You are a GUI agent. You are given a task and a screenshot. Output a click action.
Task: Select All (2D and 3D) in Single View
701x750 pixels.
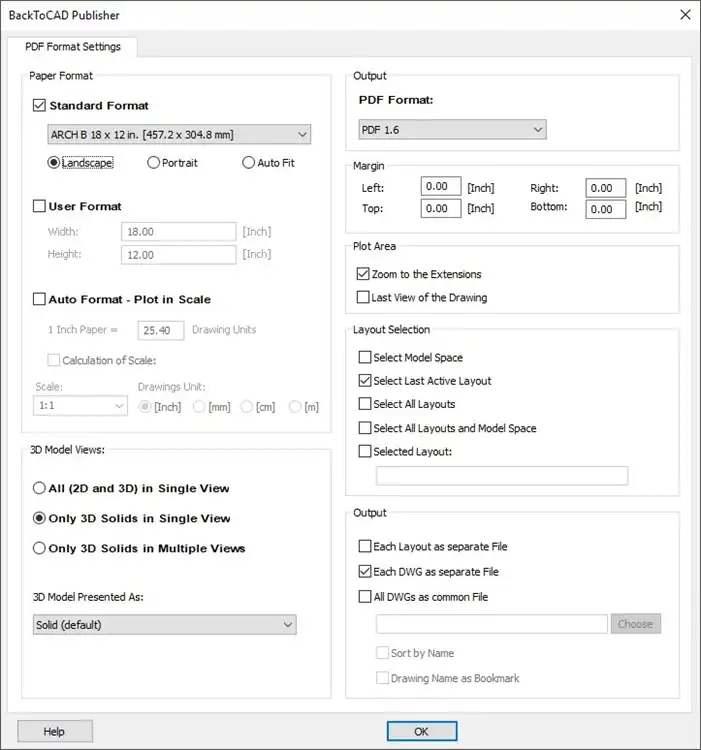(39, 488)
